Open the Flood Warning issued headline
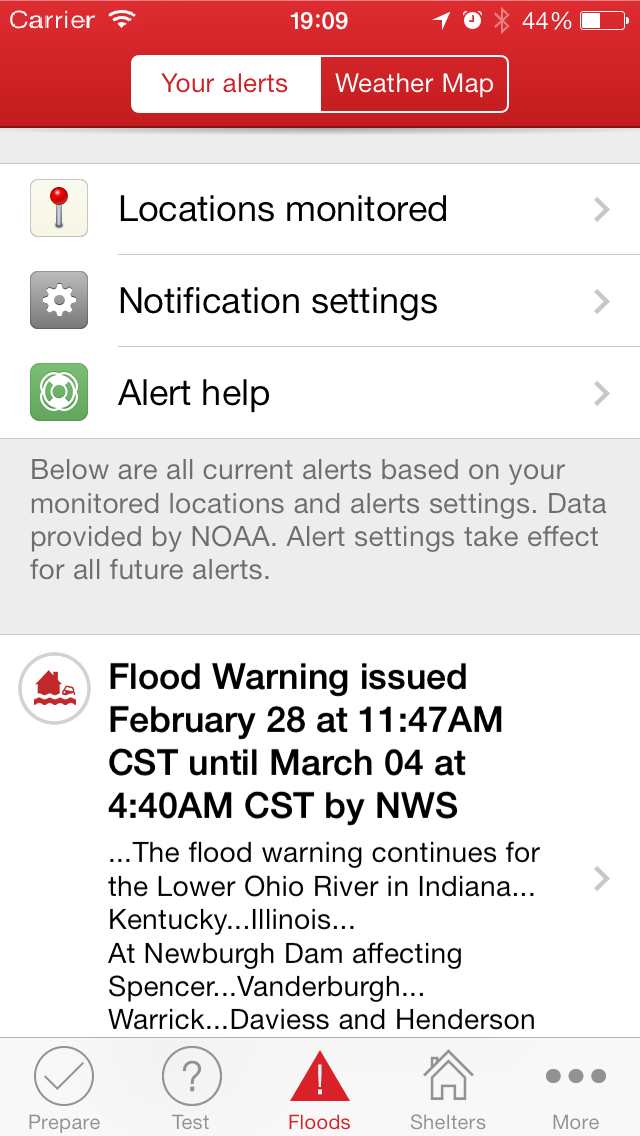Image resolution: width=640 pixels, height=1136 pixels. point(305,741)
